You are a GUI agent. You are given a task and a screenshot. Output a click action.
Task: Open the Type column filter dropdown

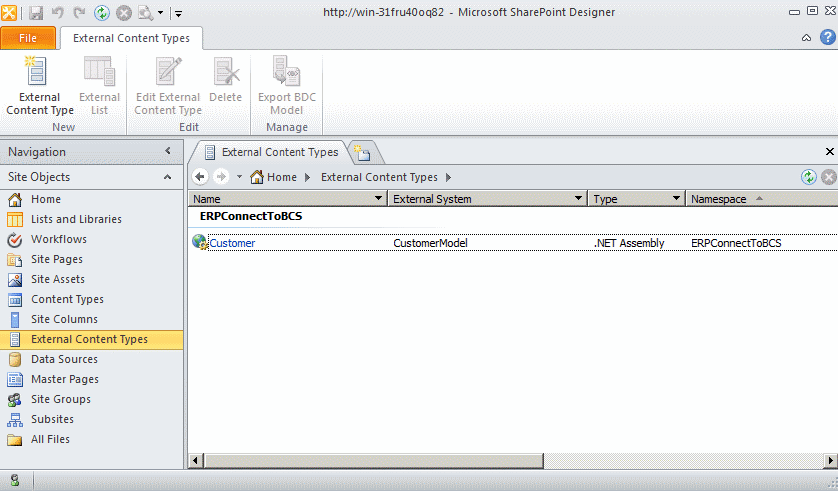(676, 198)
